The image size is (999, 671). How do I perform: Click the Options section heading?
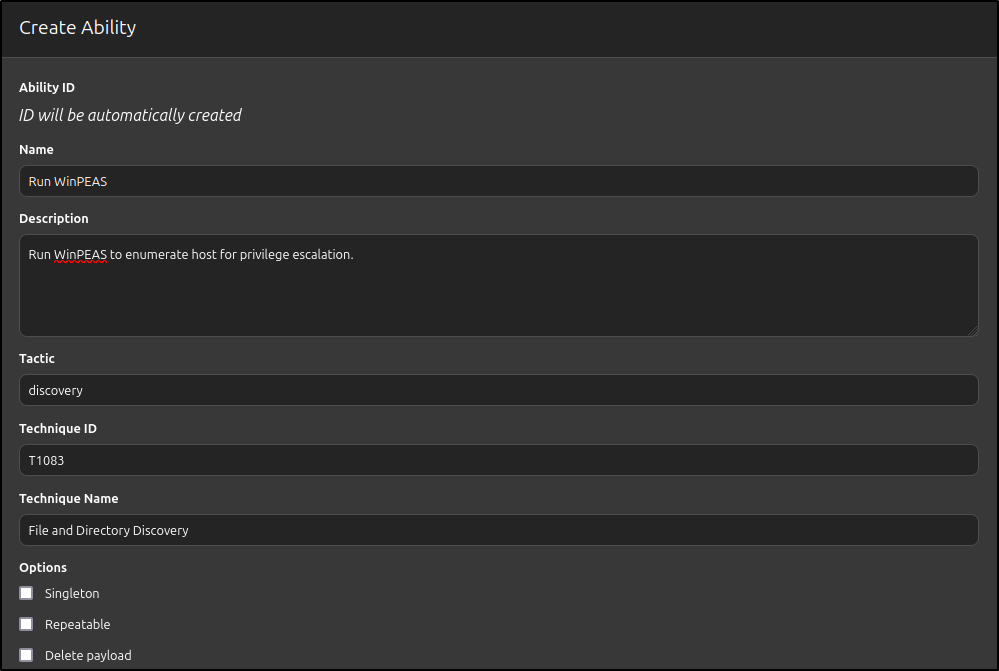coord(43,568)
